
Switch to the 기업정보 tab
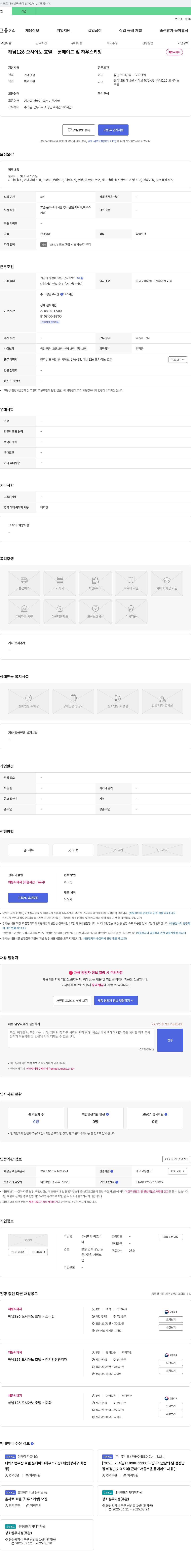coord(183,43)
